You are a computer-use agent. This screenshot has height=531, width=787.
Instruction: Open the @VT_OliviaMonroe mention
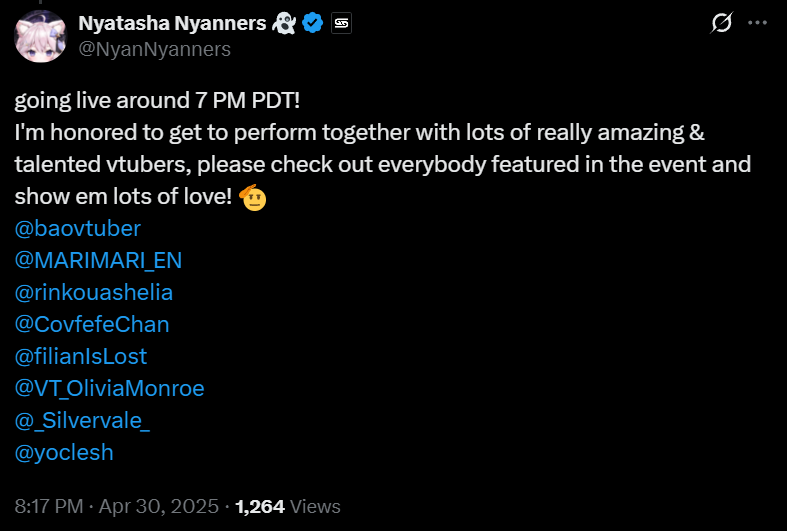109,389
